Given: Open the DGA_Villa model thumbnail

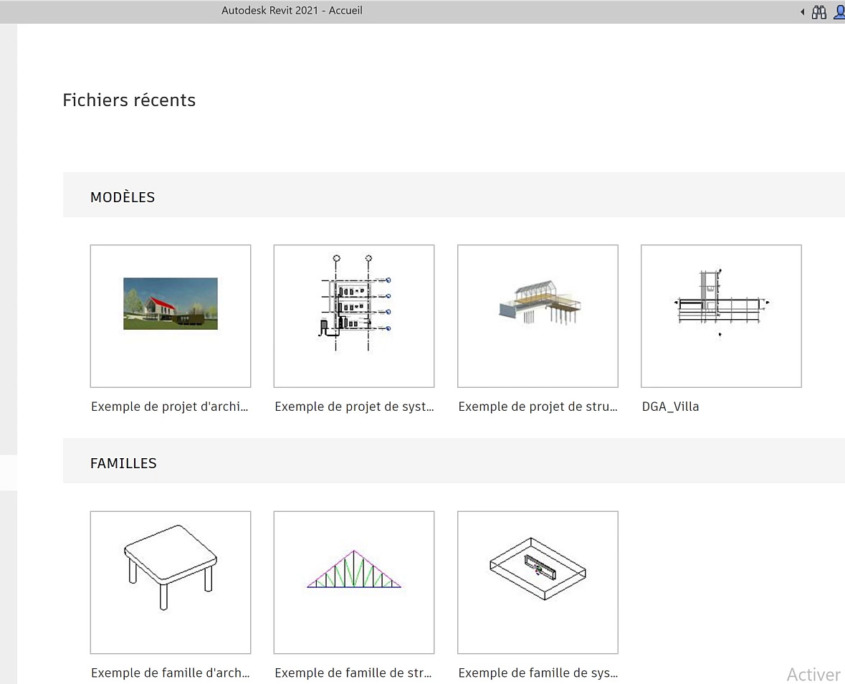Looking at the screenshot, I should coord(721,316).
